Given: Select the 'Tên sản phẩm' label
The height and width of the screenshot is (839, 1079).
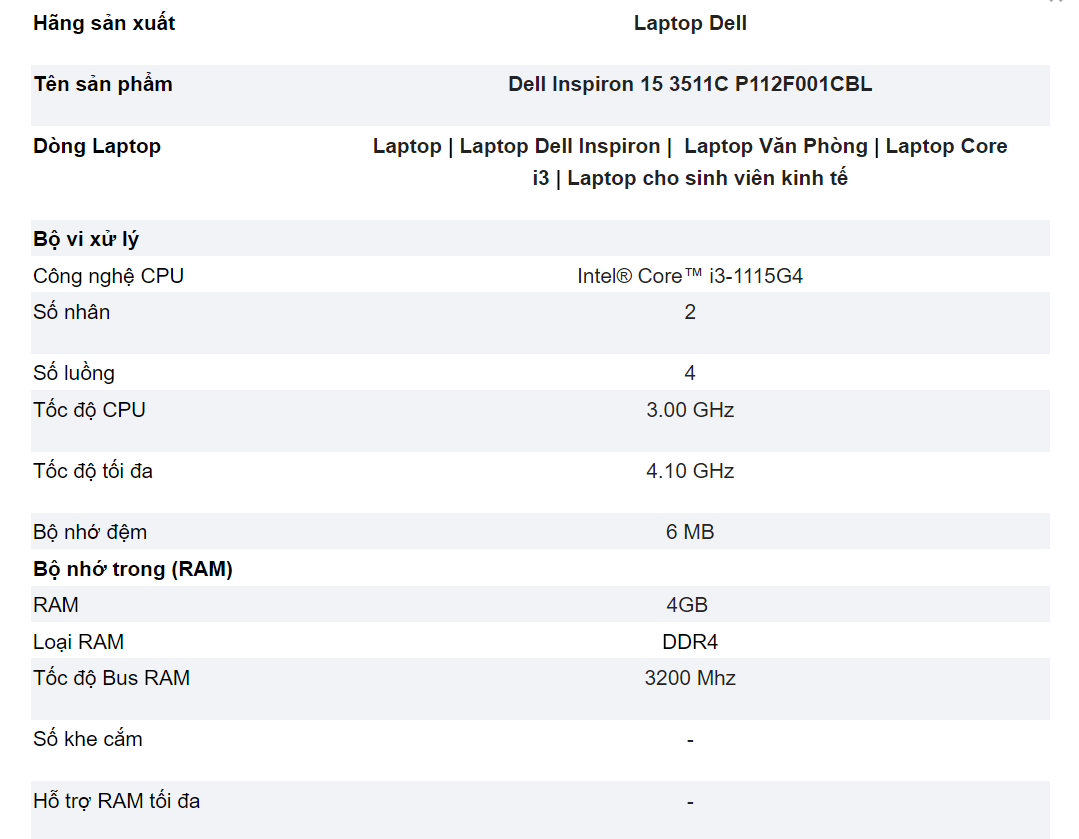Looking at the screenshot, I should click(103, 84).
